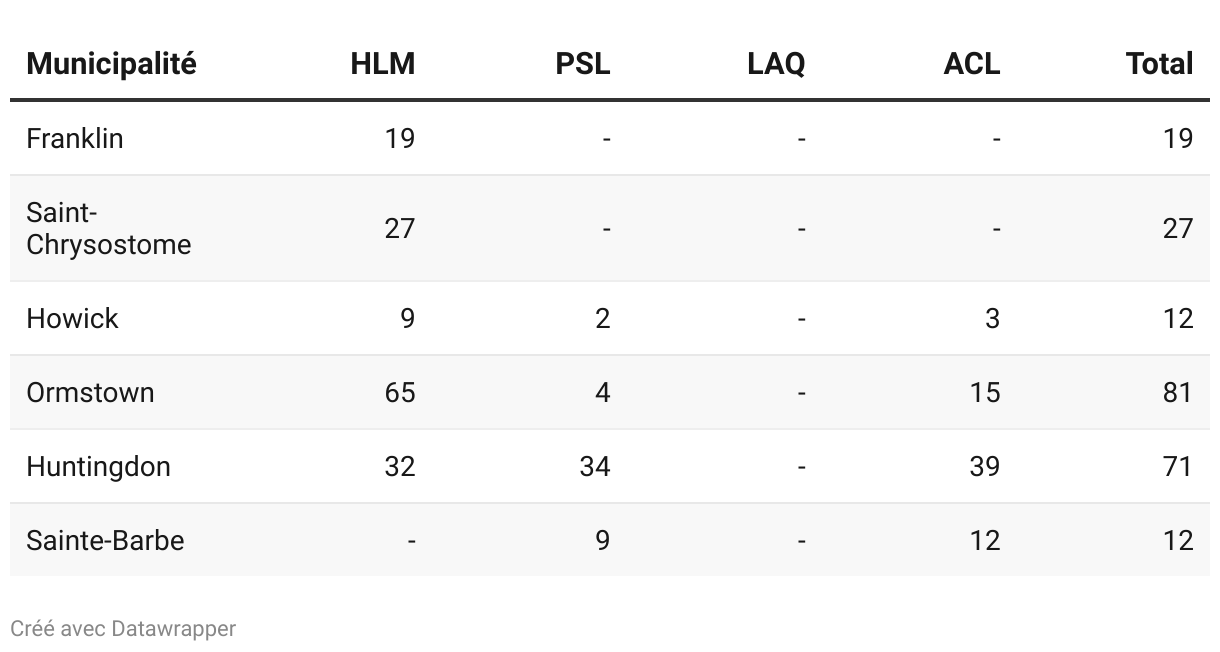The width and height of the screenshot is (1220, 652).
Task: Select the Huntingdon row label
Action: pos(98,466)
